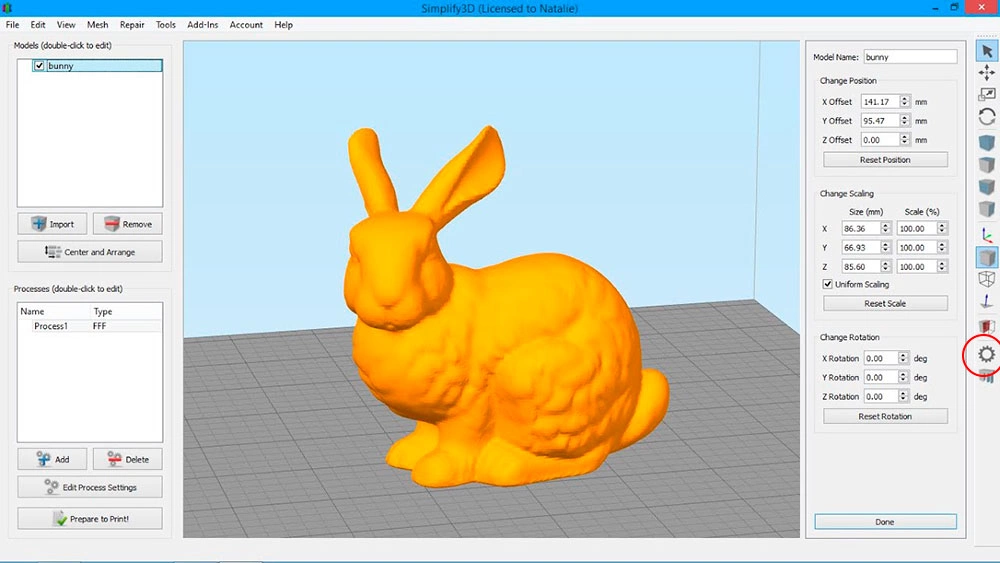Click the Prepare to Print! button

point(90,519)
